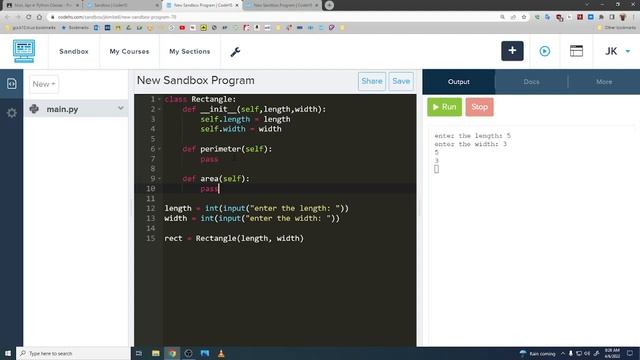Select the main.py file

point(76,109)
